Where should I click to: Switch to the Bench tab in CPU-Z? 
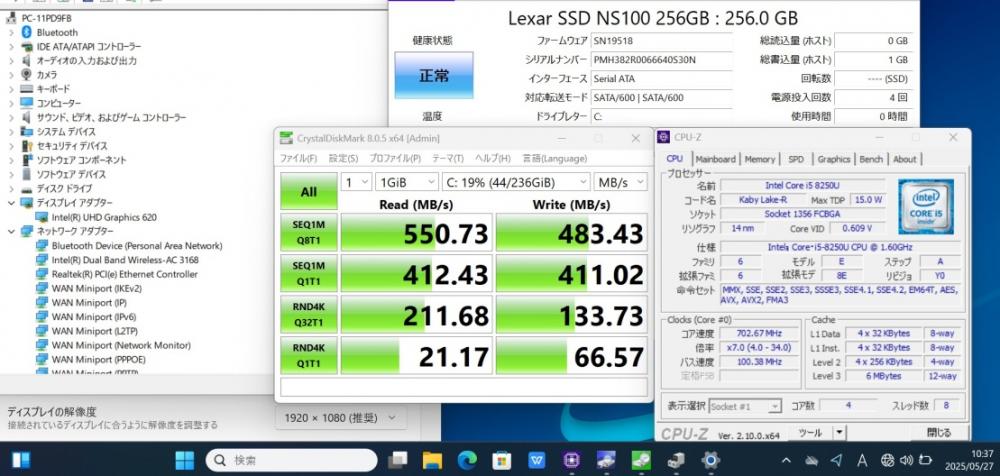tap(871, 160)
